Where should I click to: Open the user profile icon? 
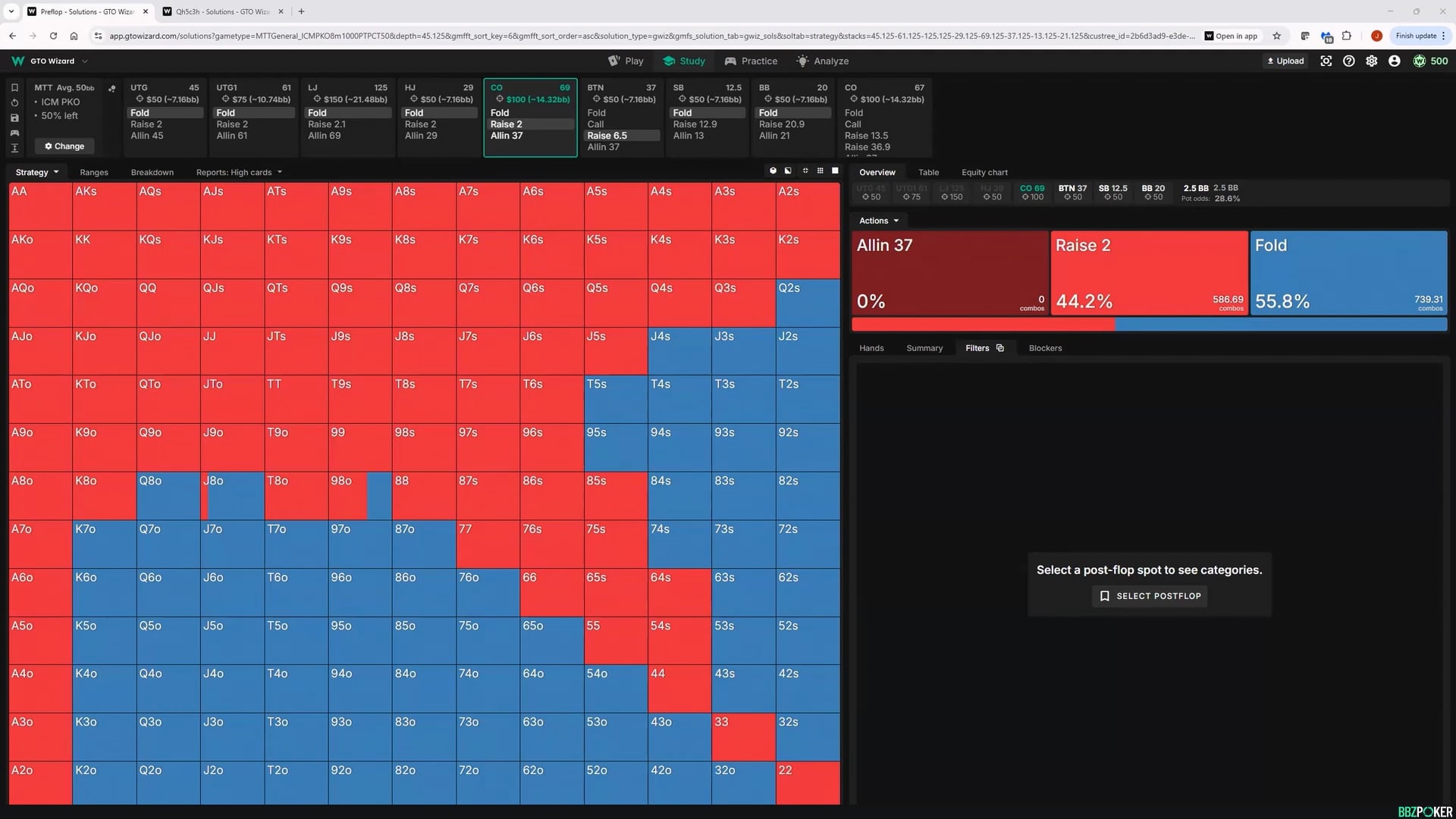pos(1394,61)
